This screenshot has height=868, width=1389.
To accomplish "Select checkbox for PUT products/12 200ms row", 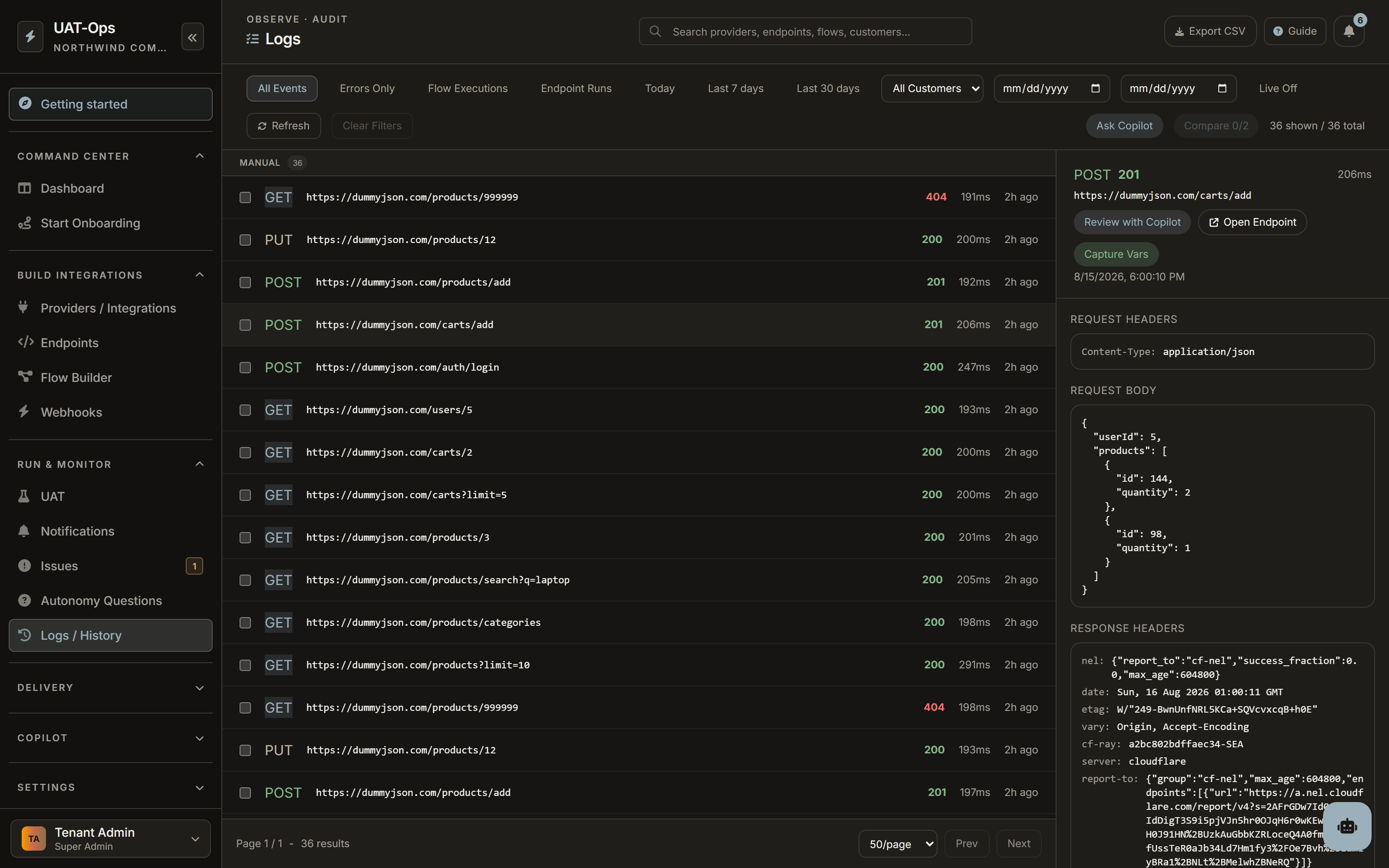I will [x=245, y=240].
